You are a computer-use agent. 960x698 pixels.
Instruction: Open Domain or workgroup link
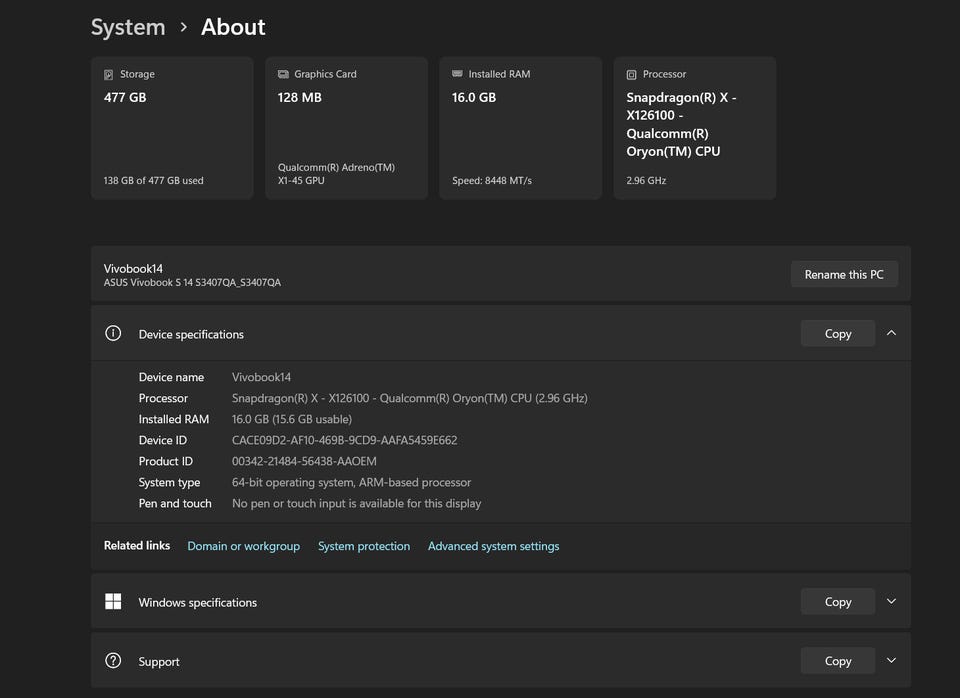pyautogui.click(x=244, y=546)
